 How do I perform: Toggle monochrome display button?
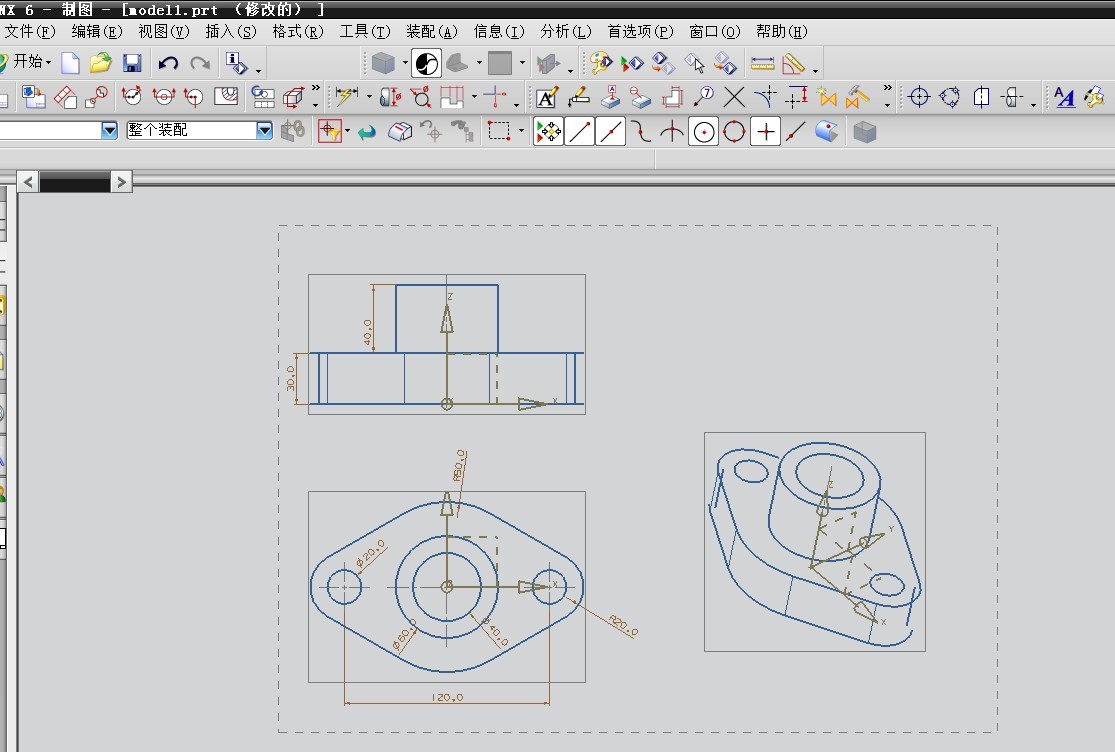(427, 63)
